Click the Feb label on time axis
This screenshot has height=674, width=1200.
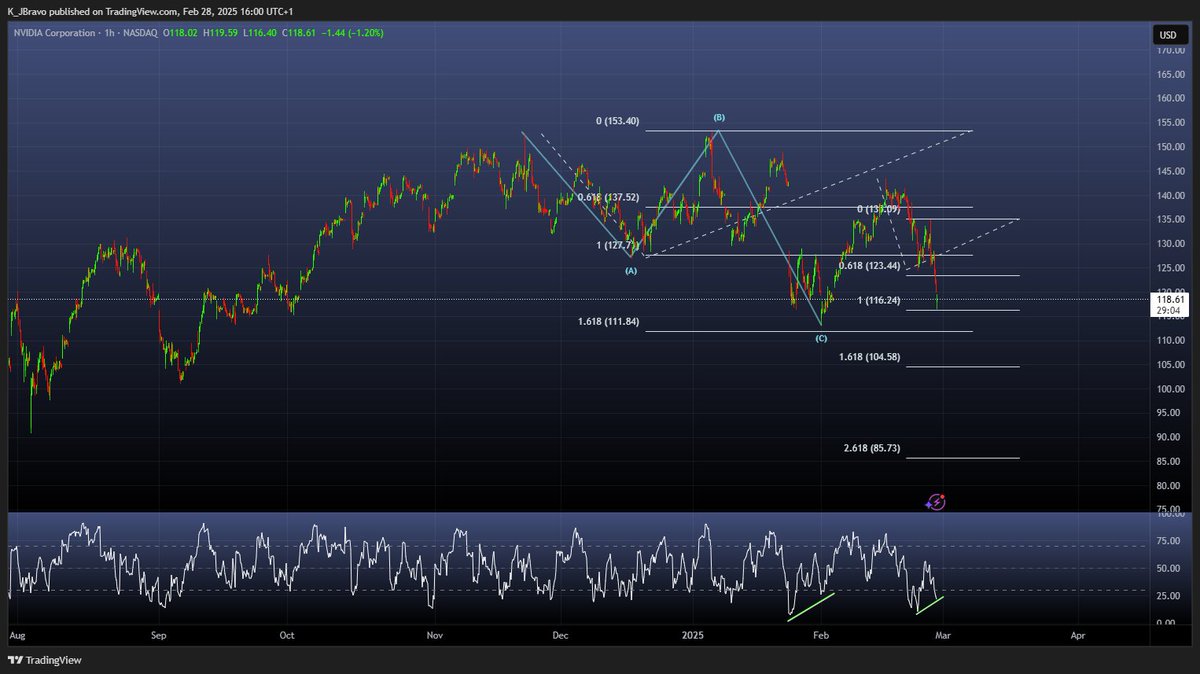pos(822,635)
